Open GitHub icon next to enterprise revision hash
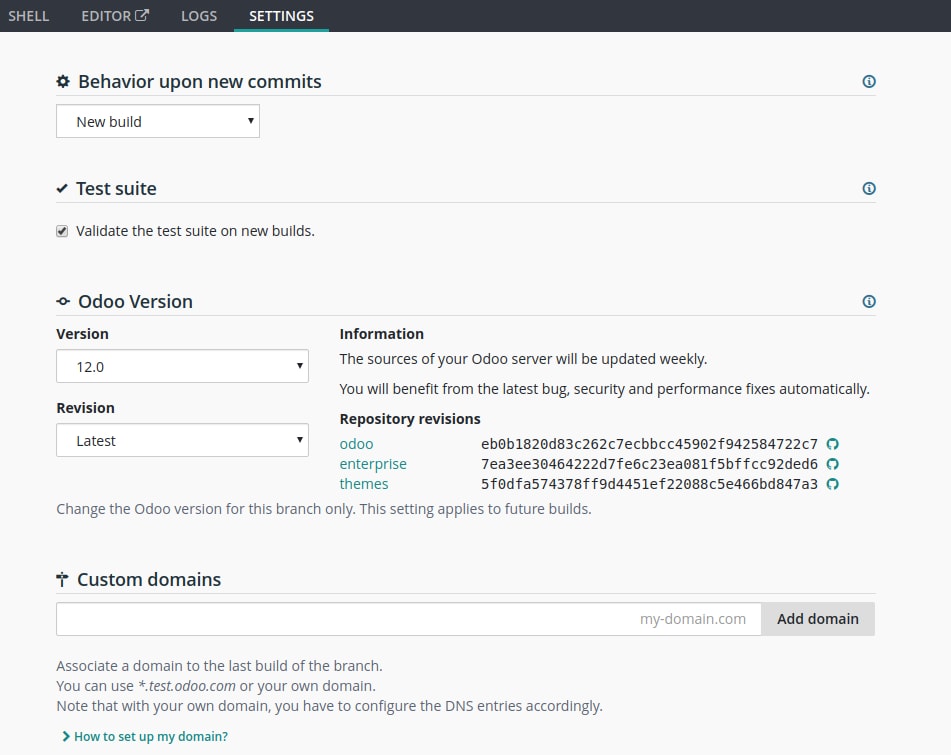 832,464
